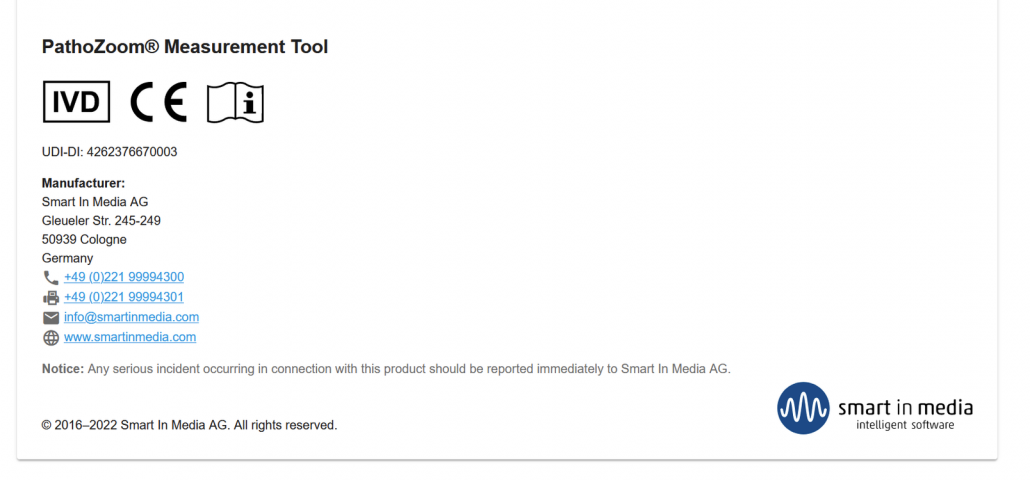
Task: Click the website globe icon
Action: 51,338
